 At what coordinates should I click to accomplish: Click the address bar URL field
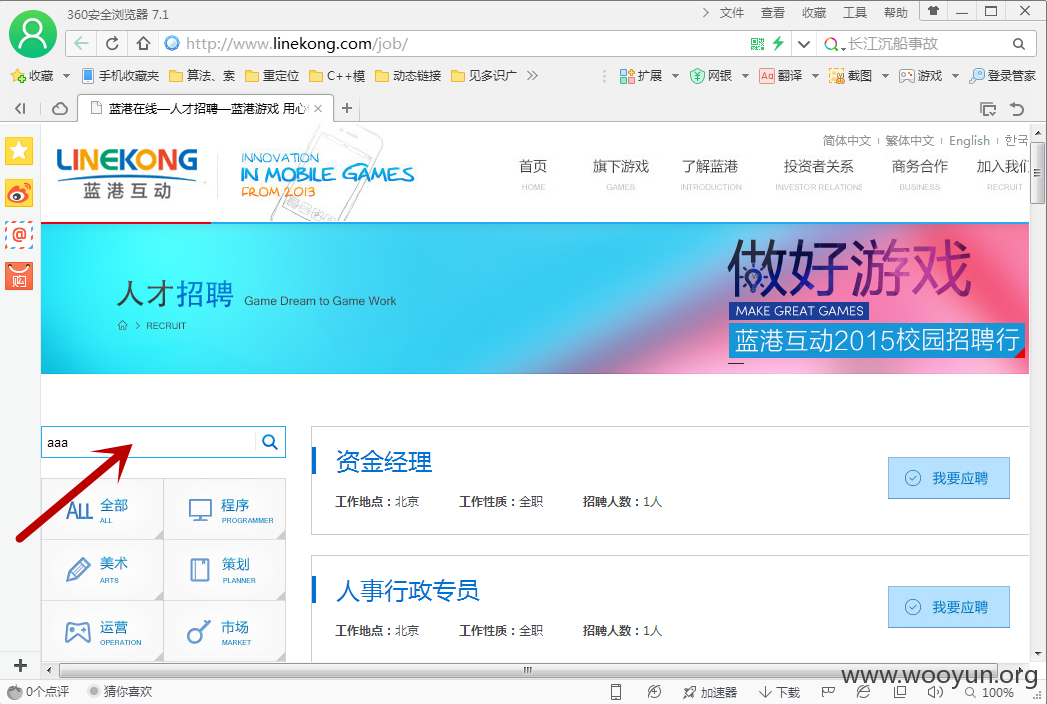coord(454,44)
